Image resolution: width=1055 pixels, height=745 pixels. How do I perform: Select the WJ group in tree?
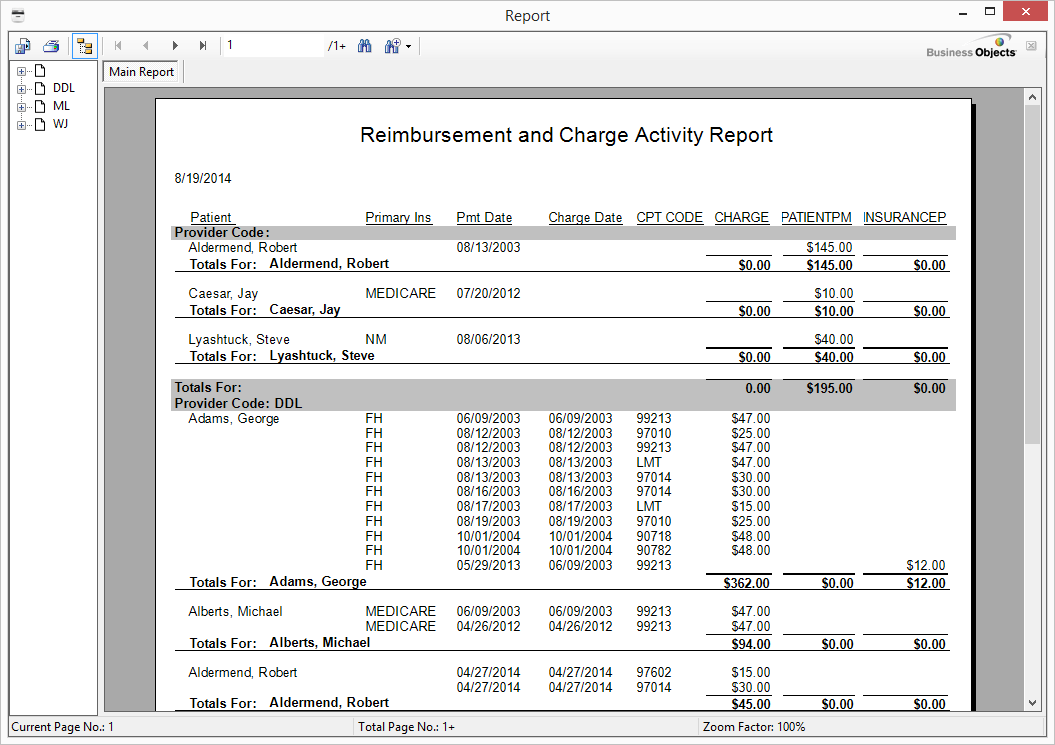[x=61, y=124]
